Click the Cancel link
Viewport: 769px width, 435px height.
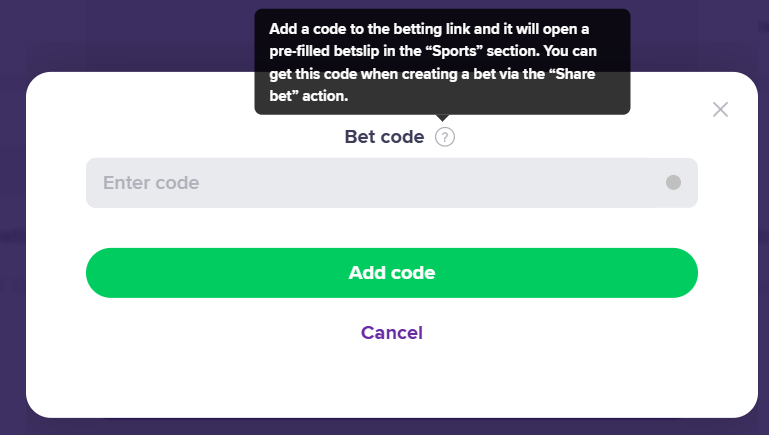click(392, 333)
